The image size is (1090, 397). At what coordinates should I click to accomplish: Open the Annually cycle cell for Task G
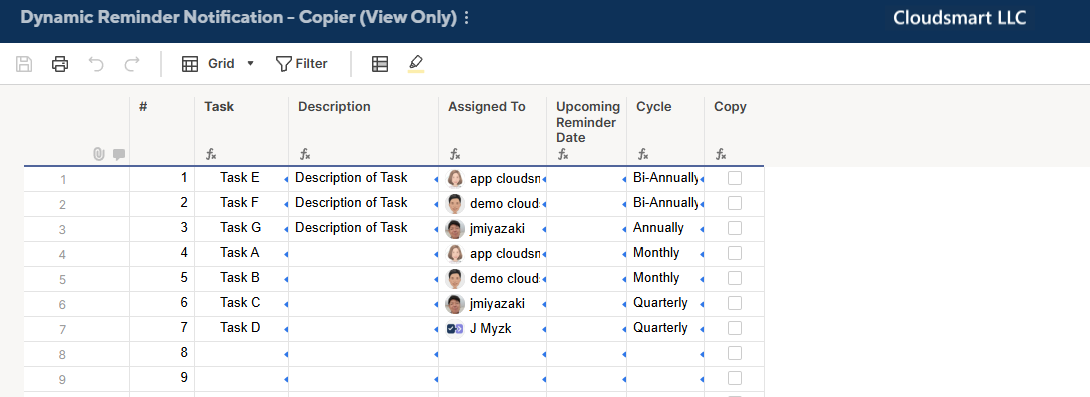click(x=666, y=229)
